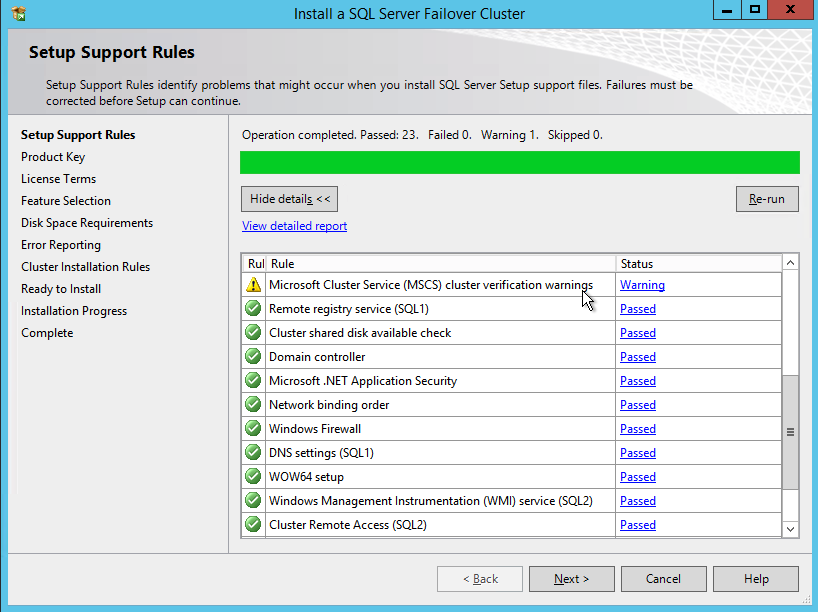
Task: Click green check icon for Domain controller rule
Action: coord(253,357)
